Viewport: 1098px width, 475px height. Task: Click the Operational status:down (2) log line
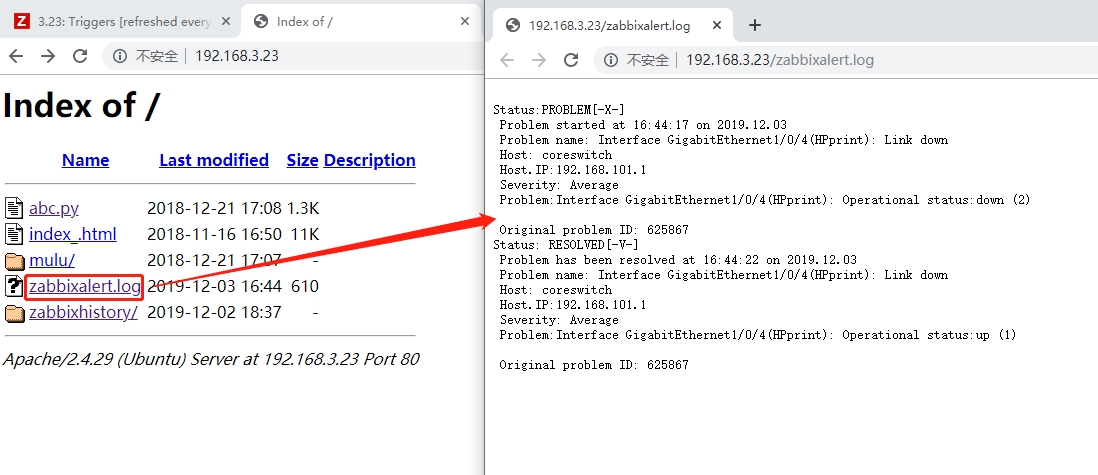coord(765,200)
